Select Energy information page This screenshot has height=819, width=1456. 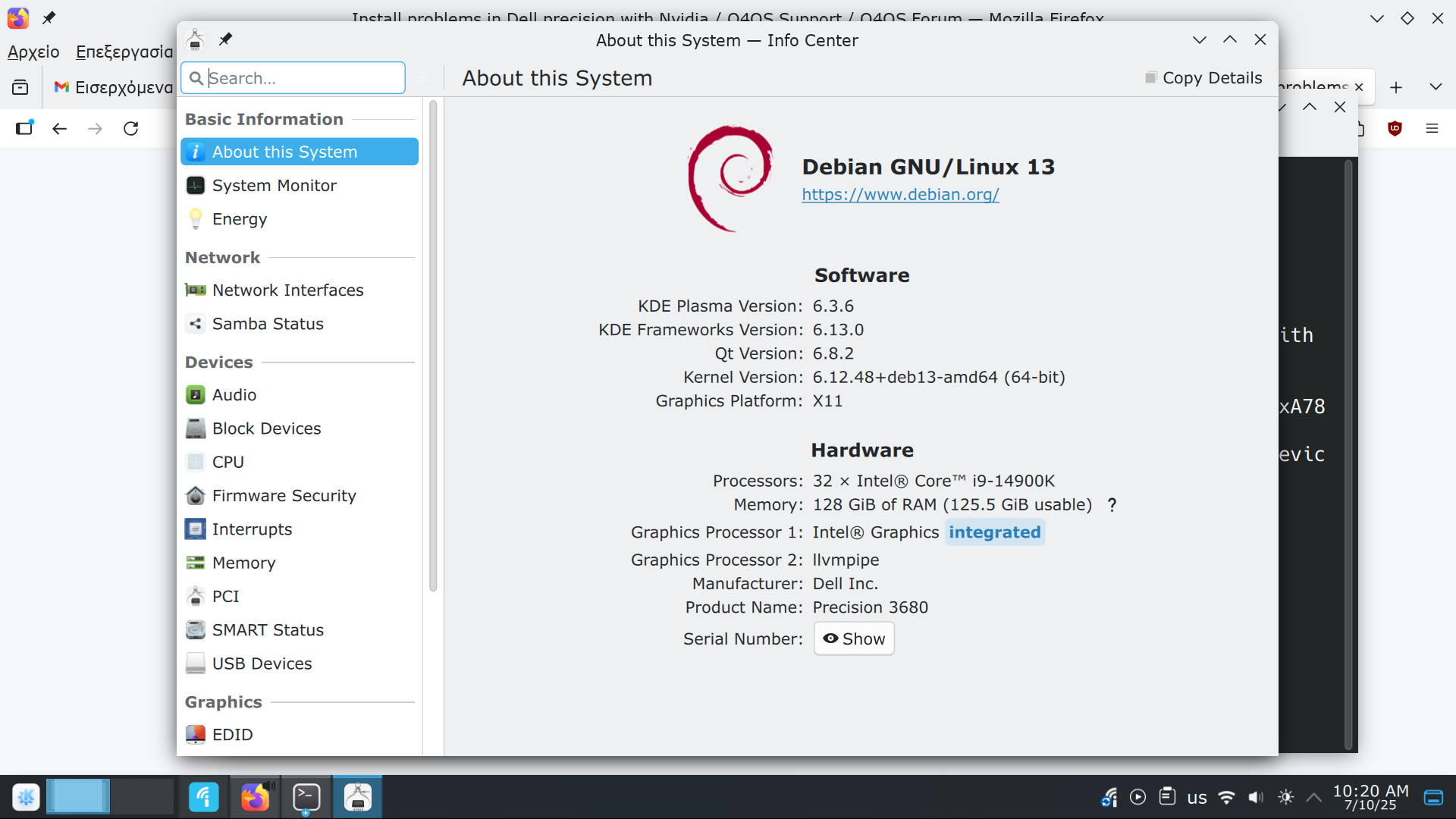click(239, 219)
